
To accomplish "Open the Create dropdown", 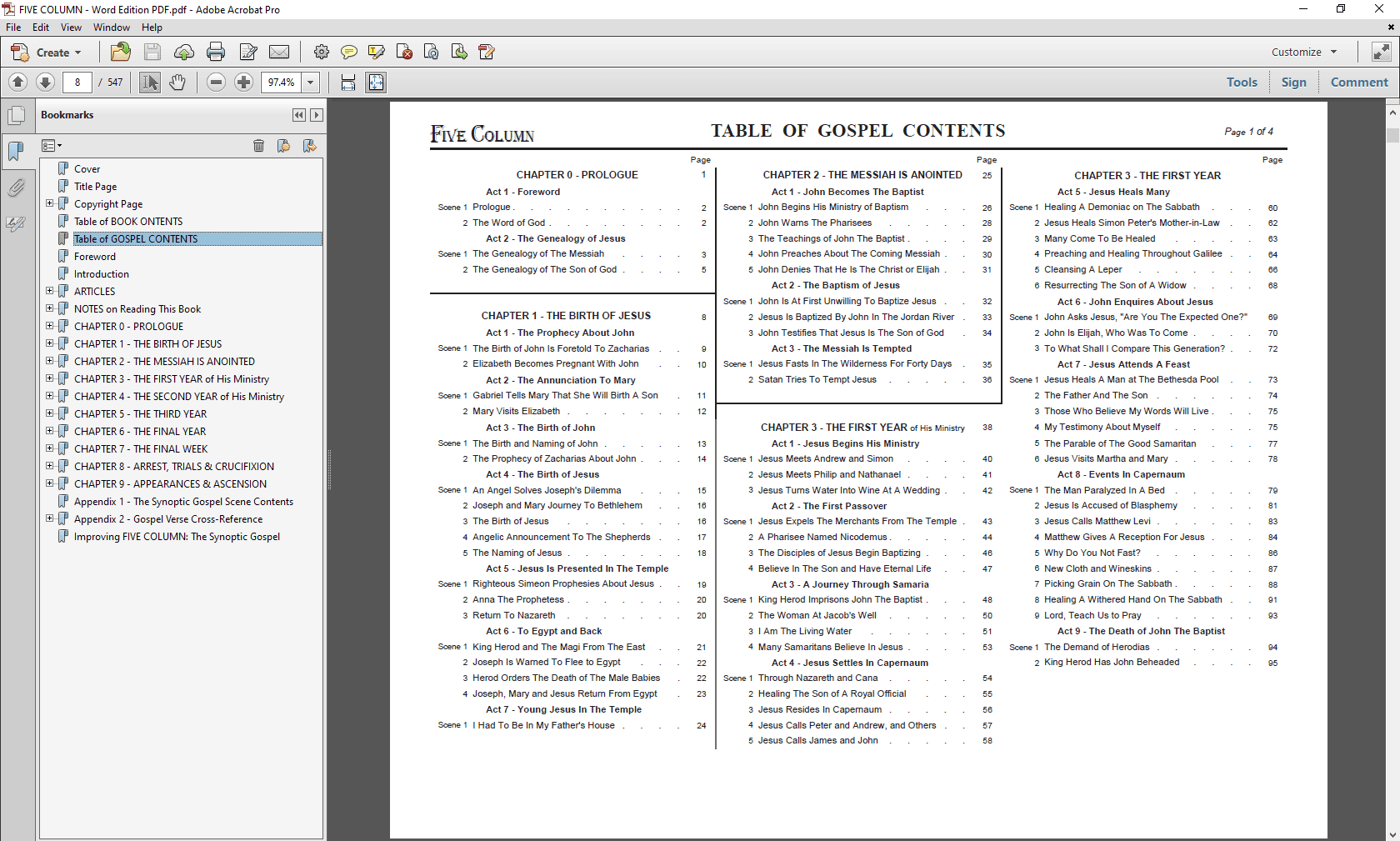I will point(47,52).
